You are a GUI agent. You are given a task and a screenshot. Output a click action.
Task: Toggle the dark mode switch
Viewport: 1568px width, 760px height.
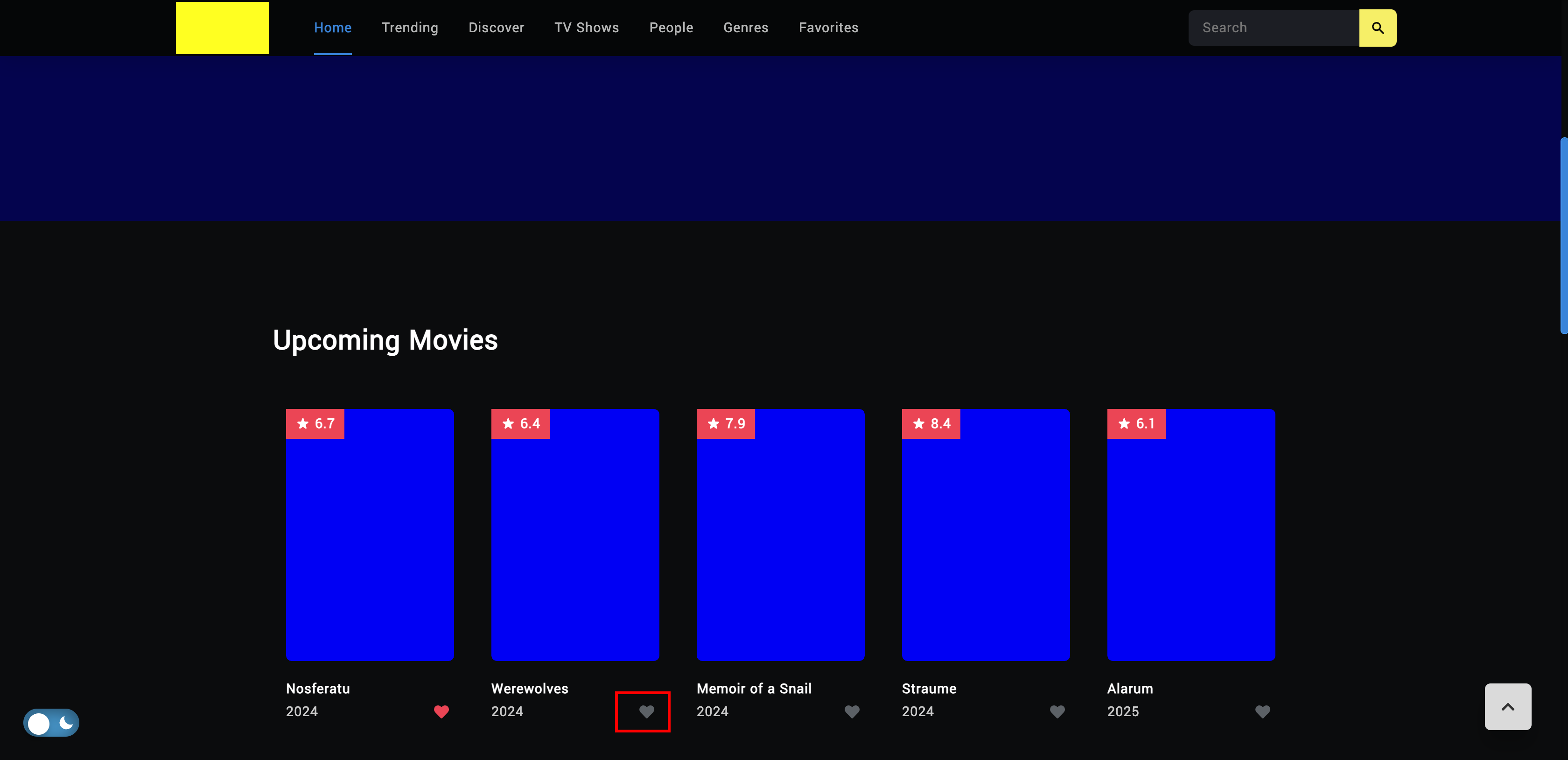pyautogui.click(x=51, y=723)
